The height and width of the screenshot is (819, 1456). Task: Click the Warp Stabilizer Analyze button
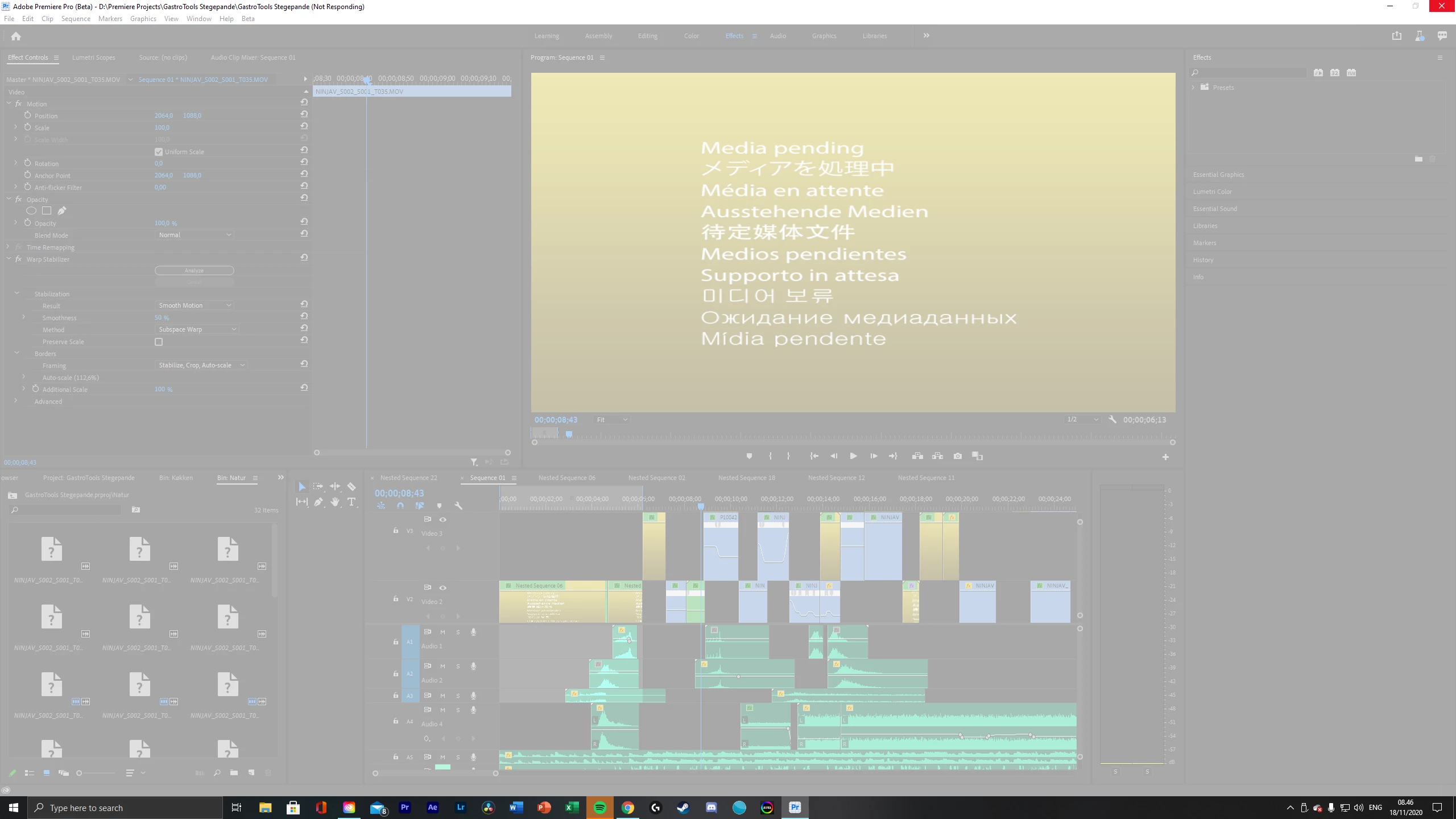(194, 271)
